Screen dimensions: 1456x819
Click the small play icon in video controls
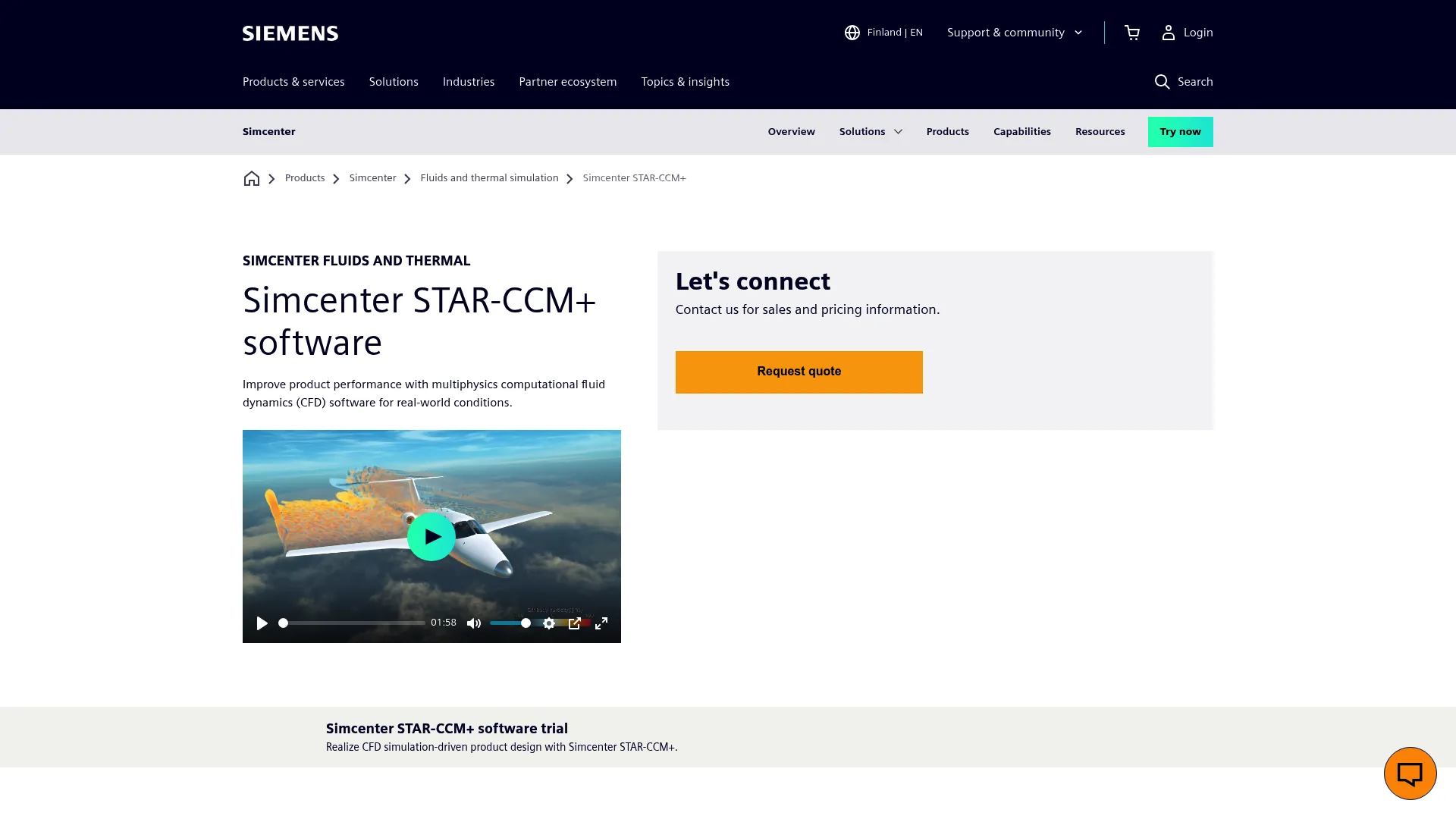point(262,623)
